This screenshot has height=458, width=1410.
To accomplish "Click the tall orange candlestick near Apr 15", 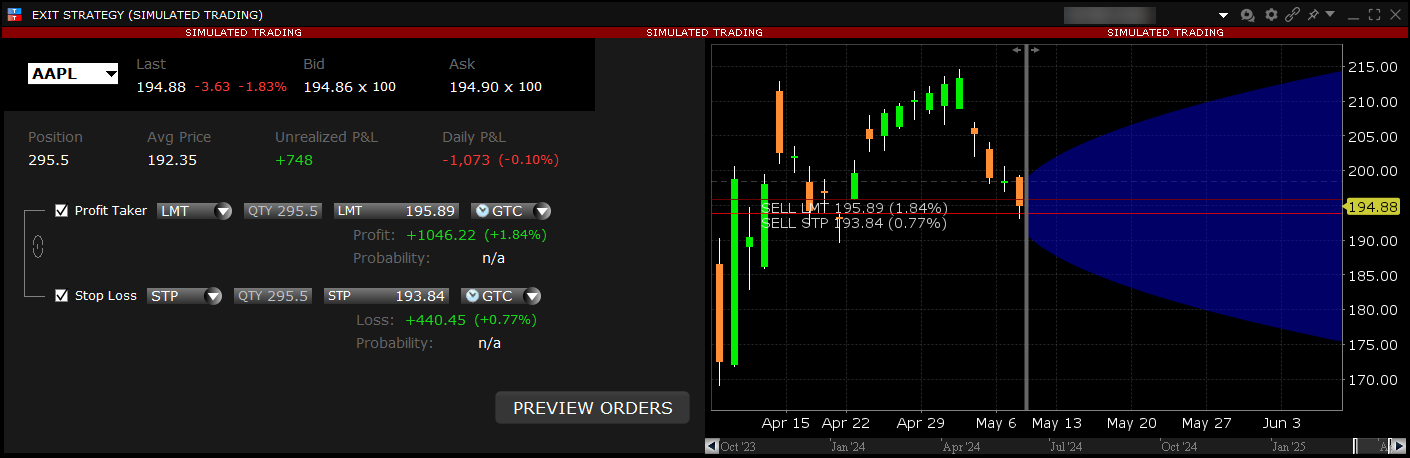I will coord(779,123).
